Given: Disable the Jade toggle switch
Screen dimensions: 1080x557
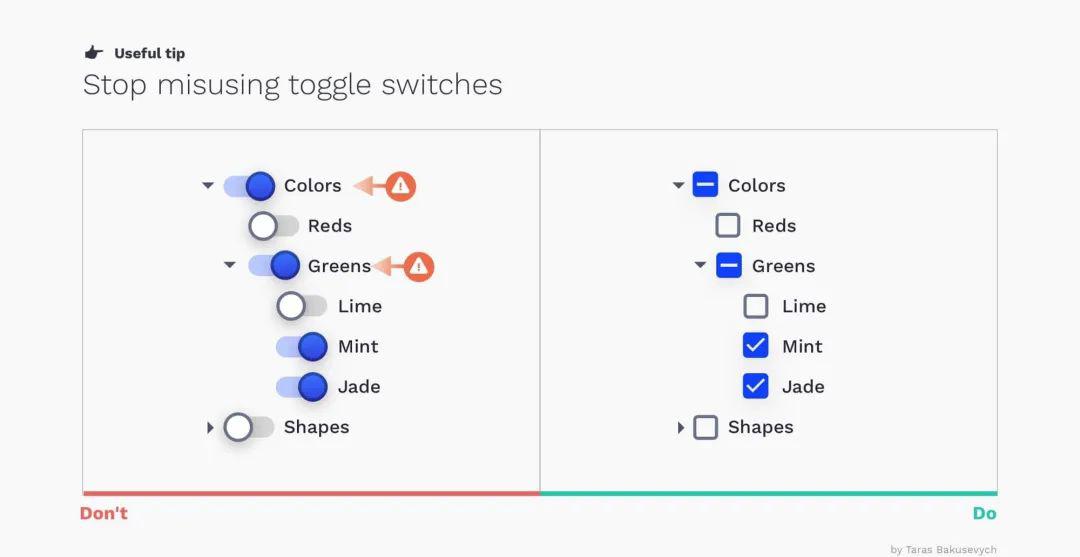Looking at the screenshot, I should point(302,387).
